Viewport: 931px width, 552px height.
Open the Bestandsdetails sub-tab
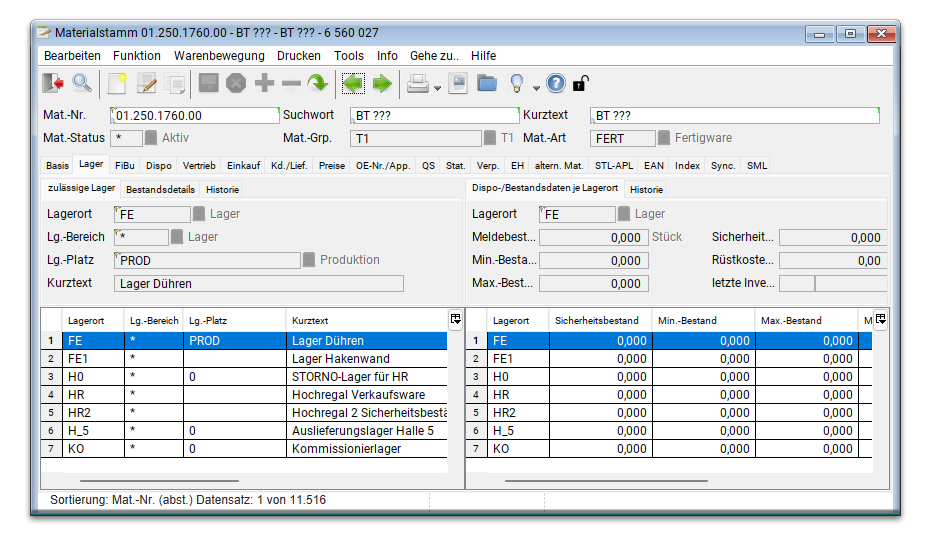coord(160,190)
